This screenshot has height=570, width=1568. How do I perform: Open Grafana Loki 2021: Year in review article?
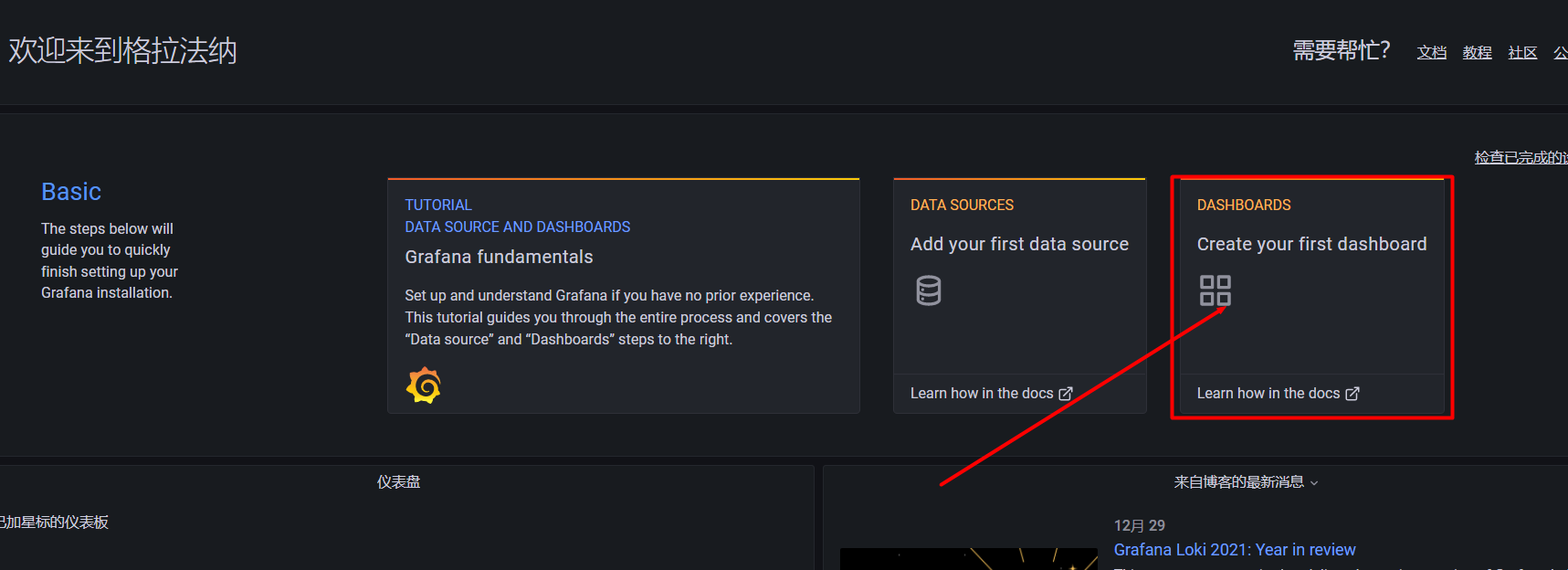[x=1235, y=550]
